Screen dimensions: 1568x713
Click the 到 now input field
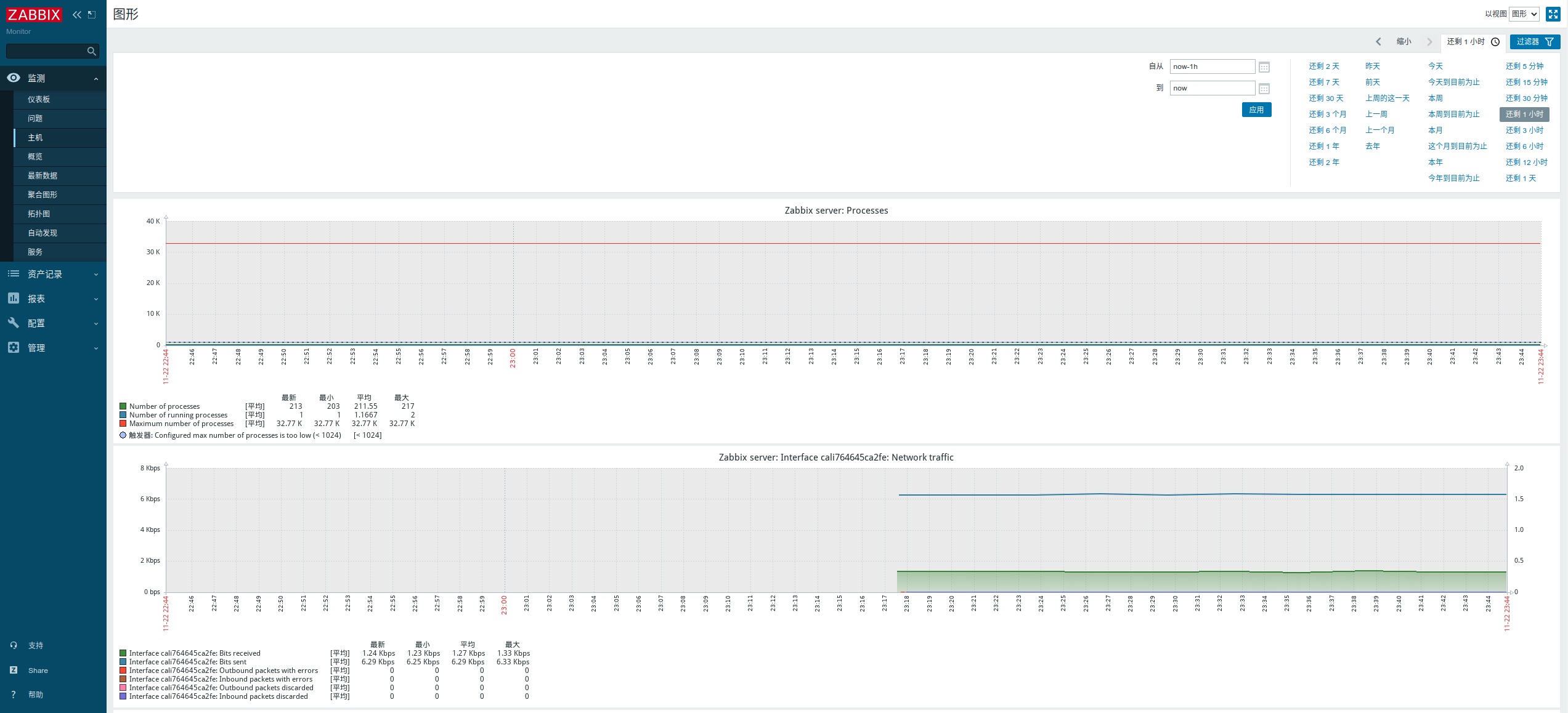click(1212, 88)
